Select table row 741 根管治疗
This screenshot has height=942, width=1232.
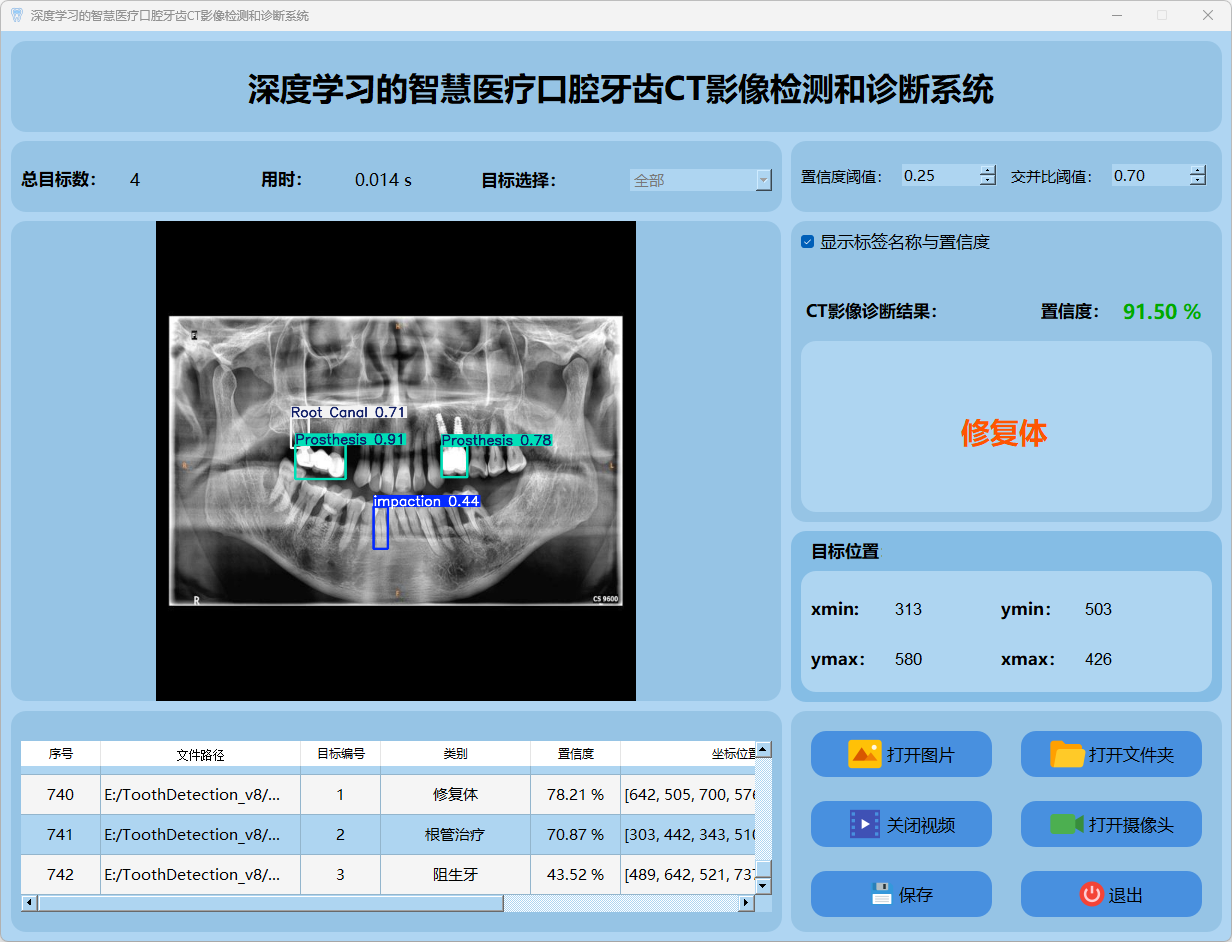pyautogui.click(x=455, y=834)
